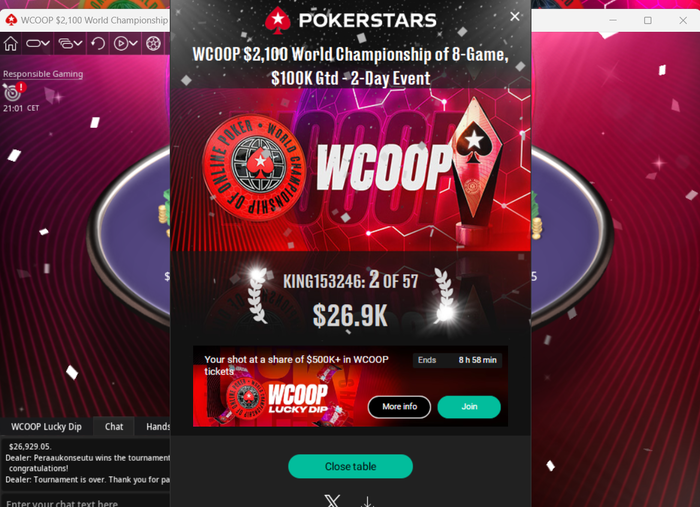This screenshot has height=507, width=700.
Task: Click the refresh arrow icon in toolbar
Action: pyautogui.click(x=98, y=43)
